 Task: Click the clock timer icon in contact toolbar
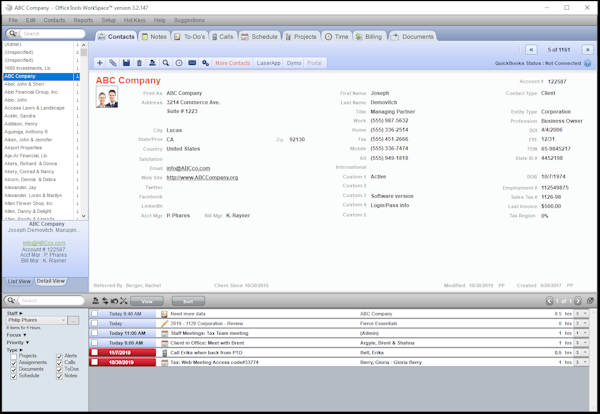tap(179, 63)
